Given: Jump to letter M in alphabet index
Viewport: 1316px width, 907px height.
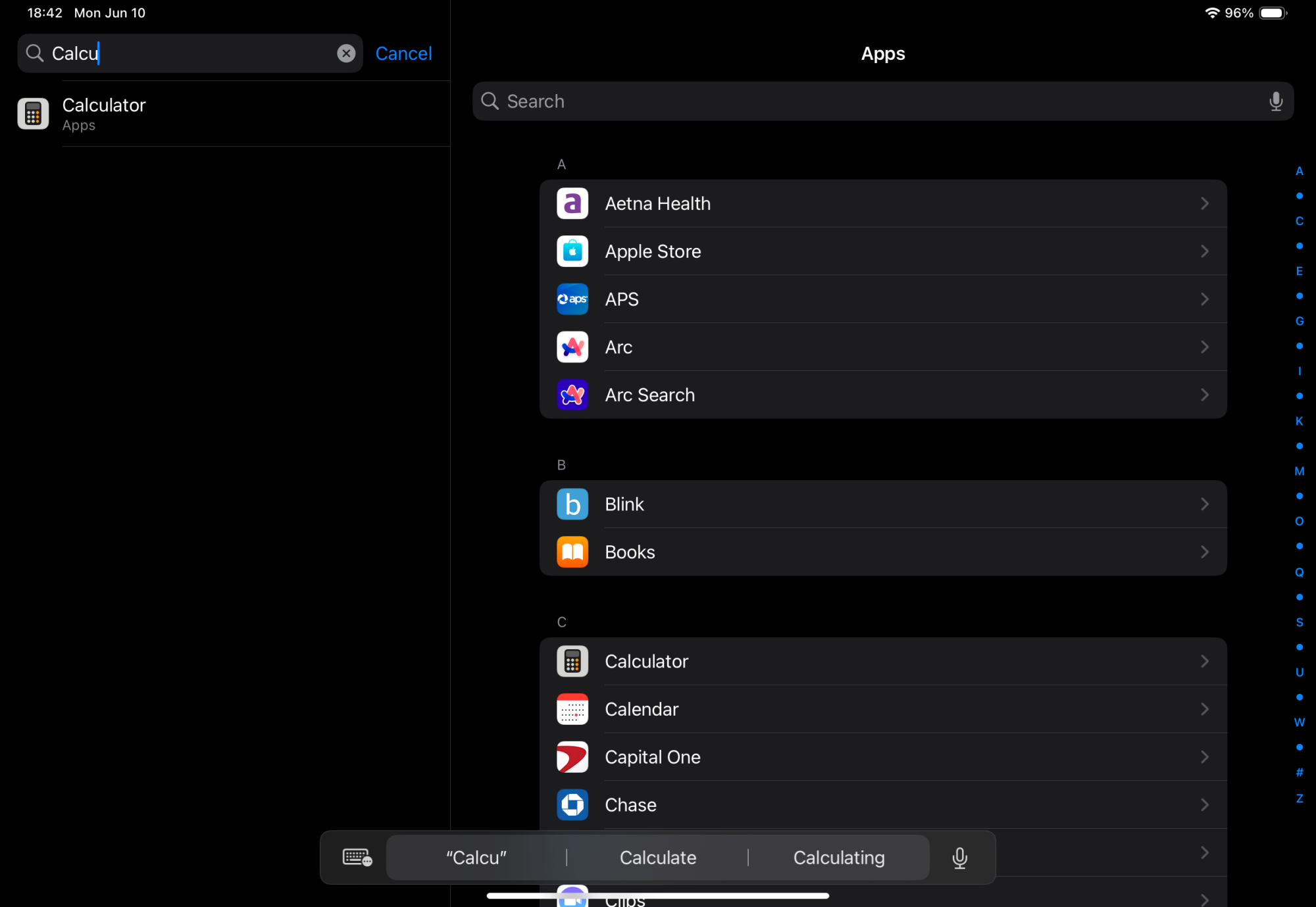Looking at the screenshot, I should click(x=1299, y=471).
